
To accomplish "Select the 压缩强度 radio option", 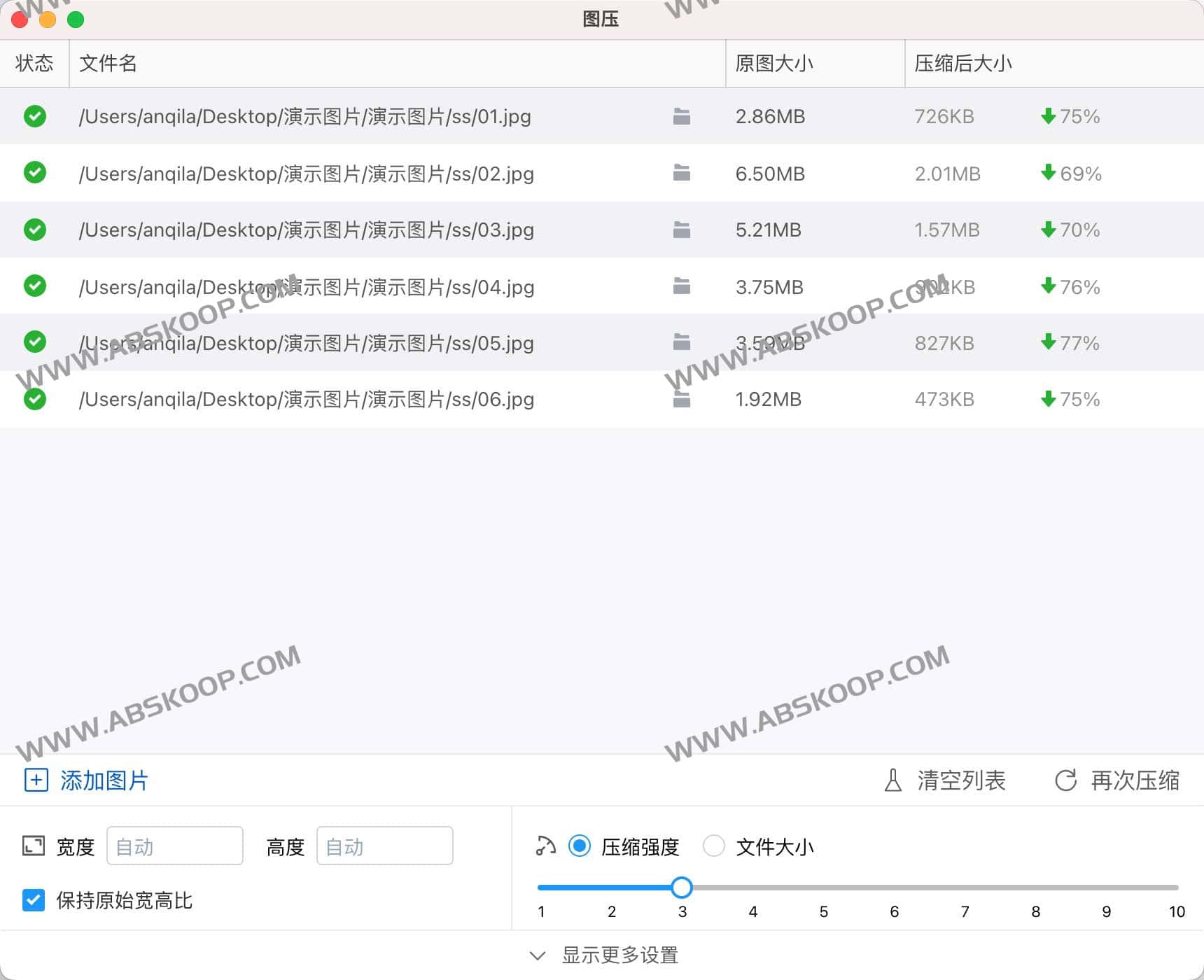I will [579, 846].
